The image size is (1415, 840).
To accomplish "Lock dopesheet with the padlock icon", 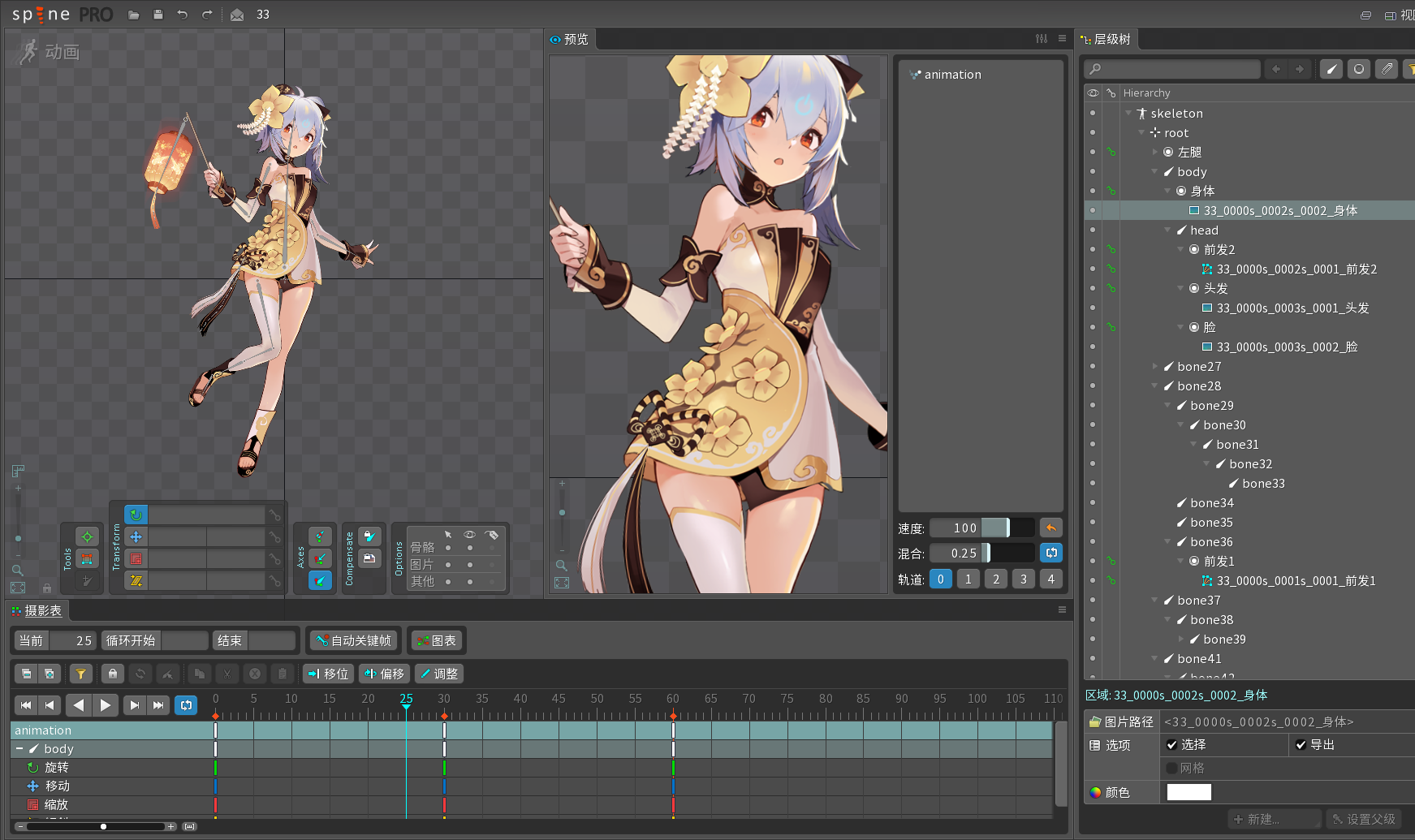I will click(113, 674).
